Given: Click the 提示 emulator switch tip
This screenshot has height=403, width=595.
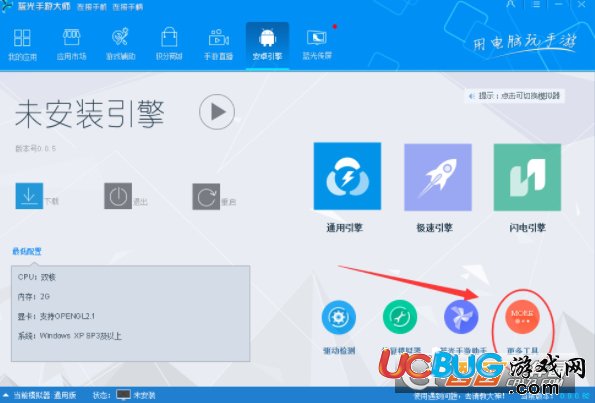Looking at the screenshot, I should pyautogui.click(x=515, y=96).
